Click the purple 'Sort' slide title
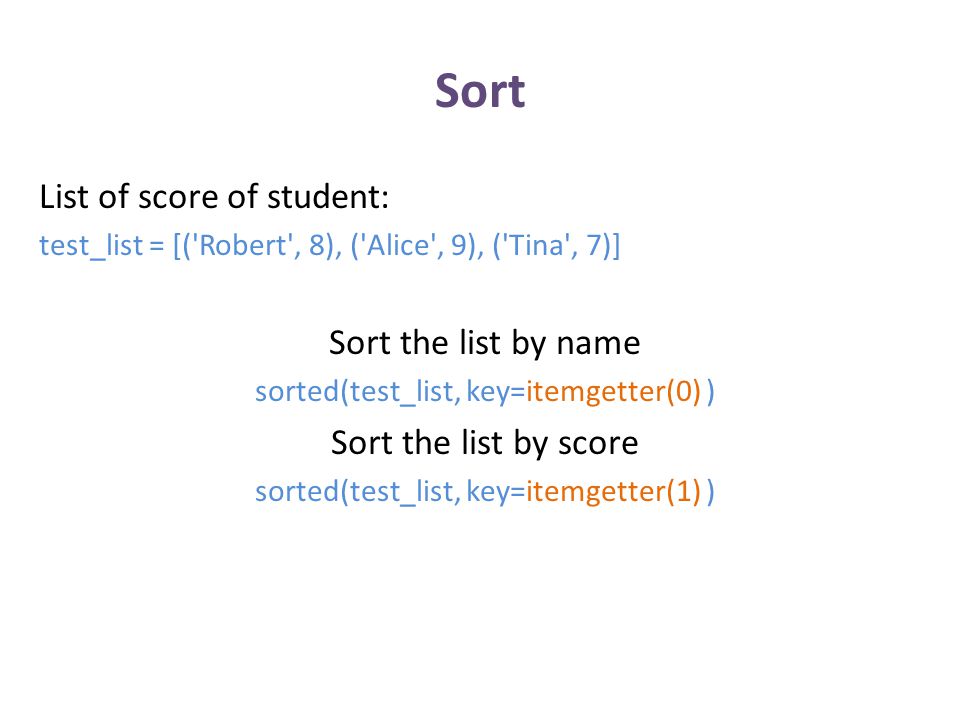This screenshot has height=720, width=960. tap(480, 91)
